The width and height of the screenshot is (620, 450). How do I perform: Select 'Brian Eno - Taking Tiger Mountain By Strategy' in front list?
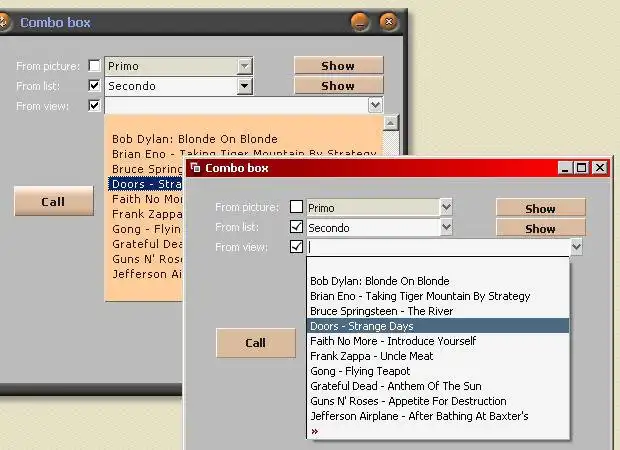(438, 296)
